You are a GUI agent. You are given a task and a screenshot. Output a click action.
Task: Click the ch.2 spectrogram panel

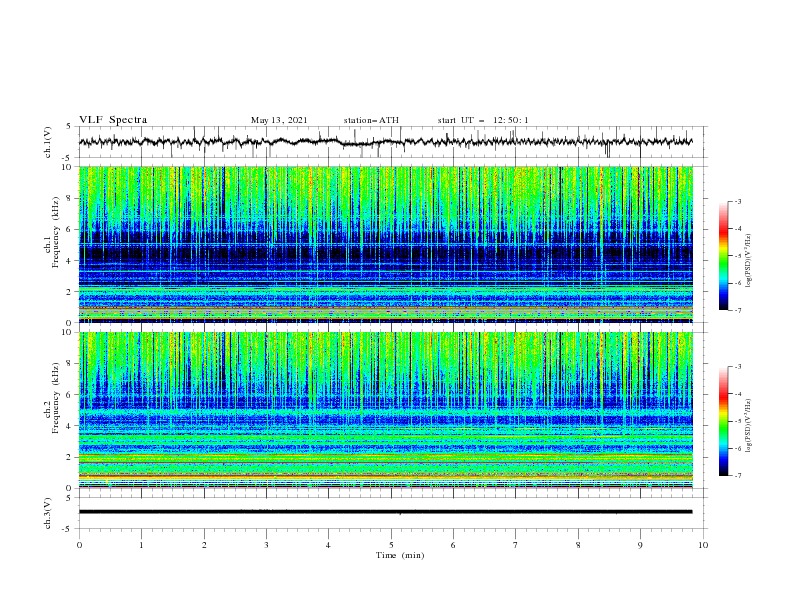click(385, 410)
